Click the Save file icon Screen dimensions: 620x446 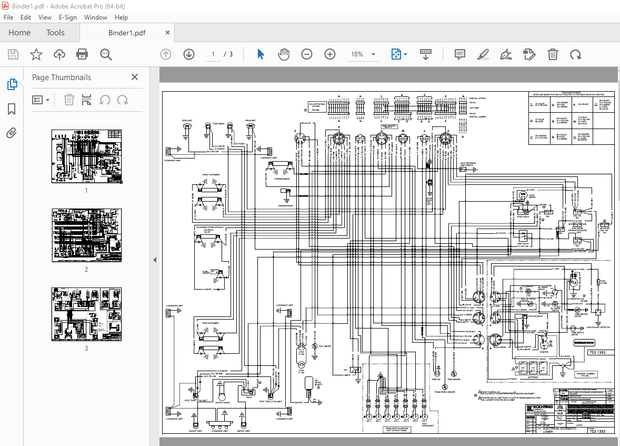coord(13,54)
